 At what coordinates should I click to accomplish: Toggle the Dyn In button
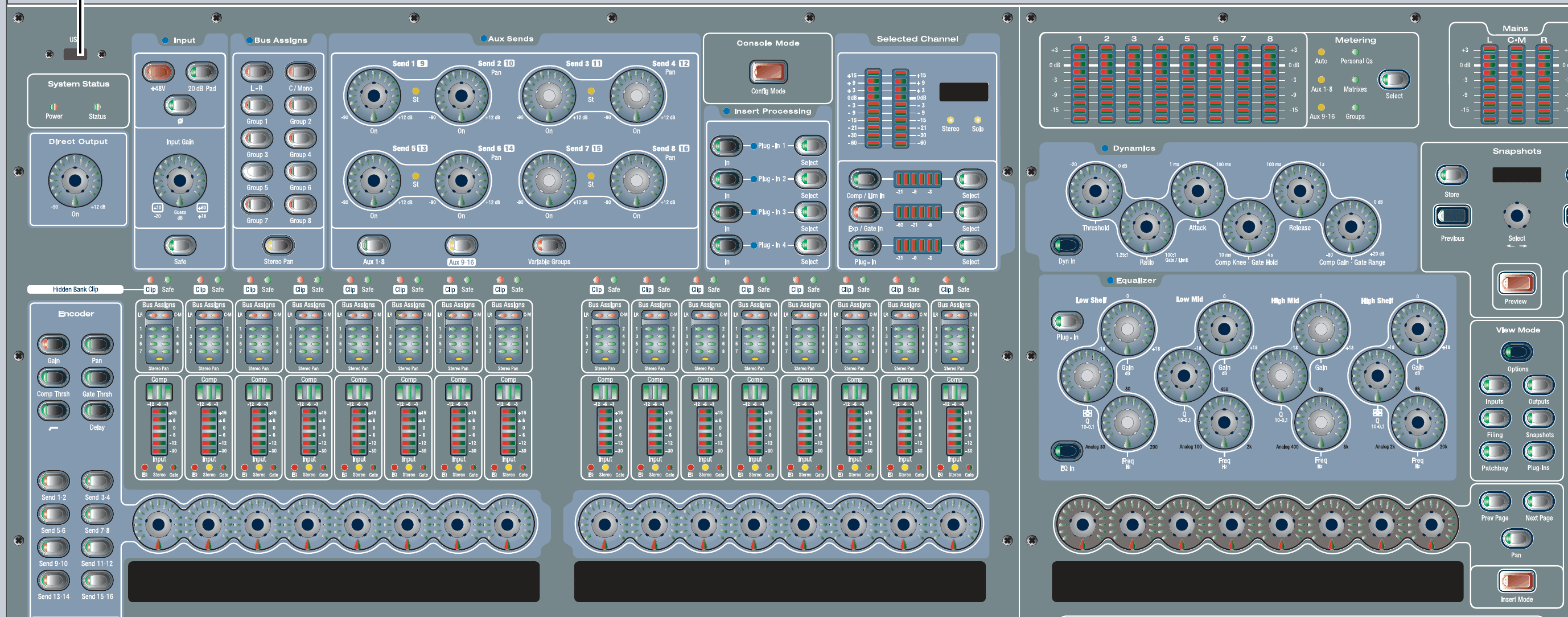[x=1067, y=245]
